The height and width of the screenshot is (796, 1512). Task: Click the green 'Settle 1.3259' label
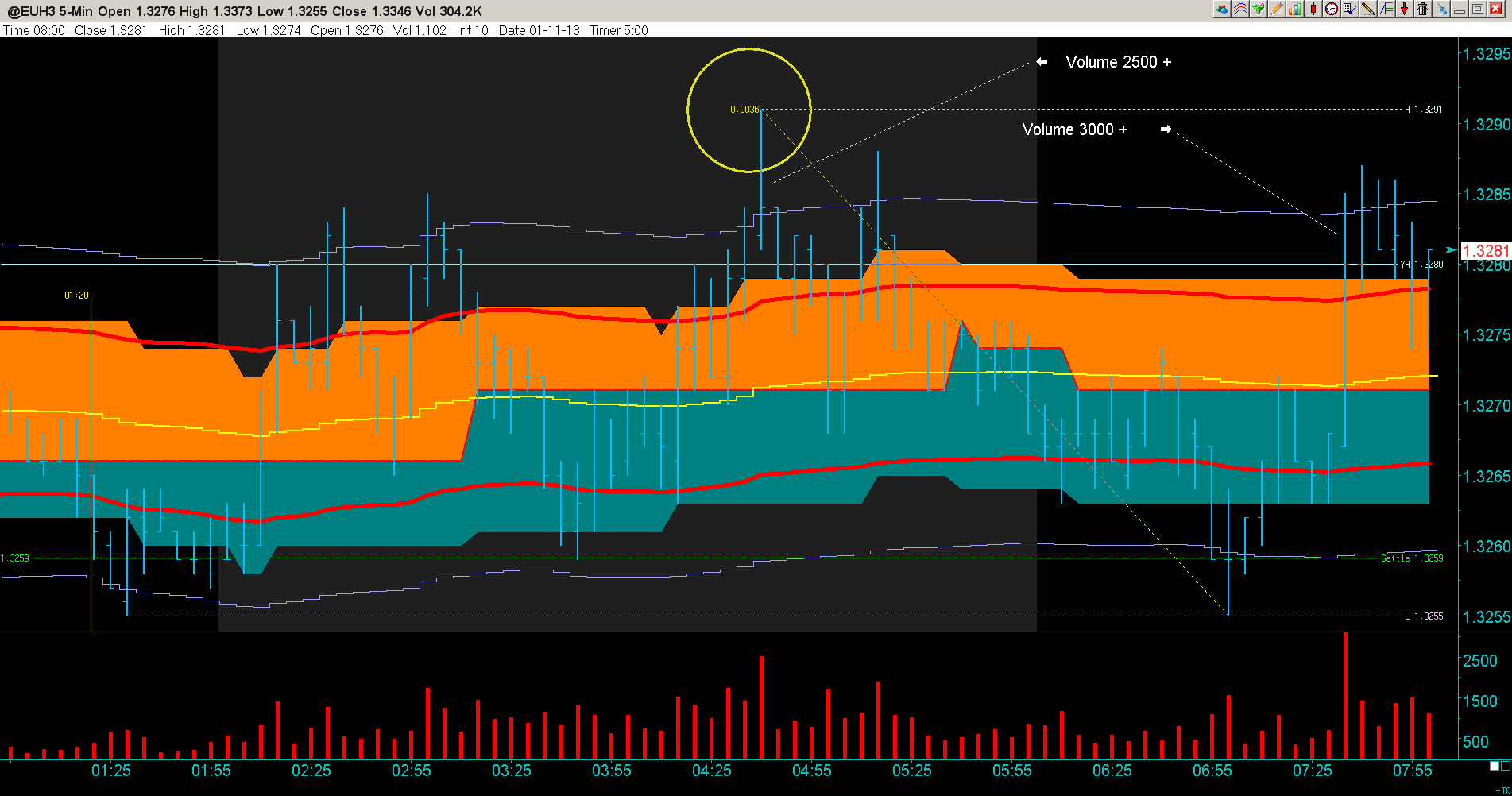[1412, 558]
